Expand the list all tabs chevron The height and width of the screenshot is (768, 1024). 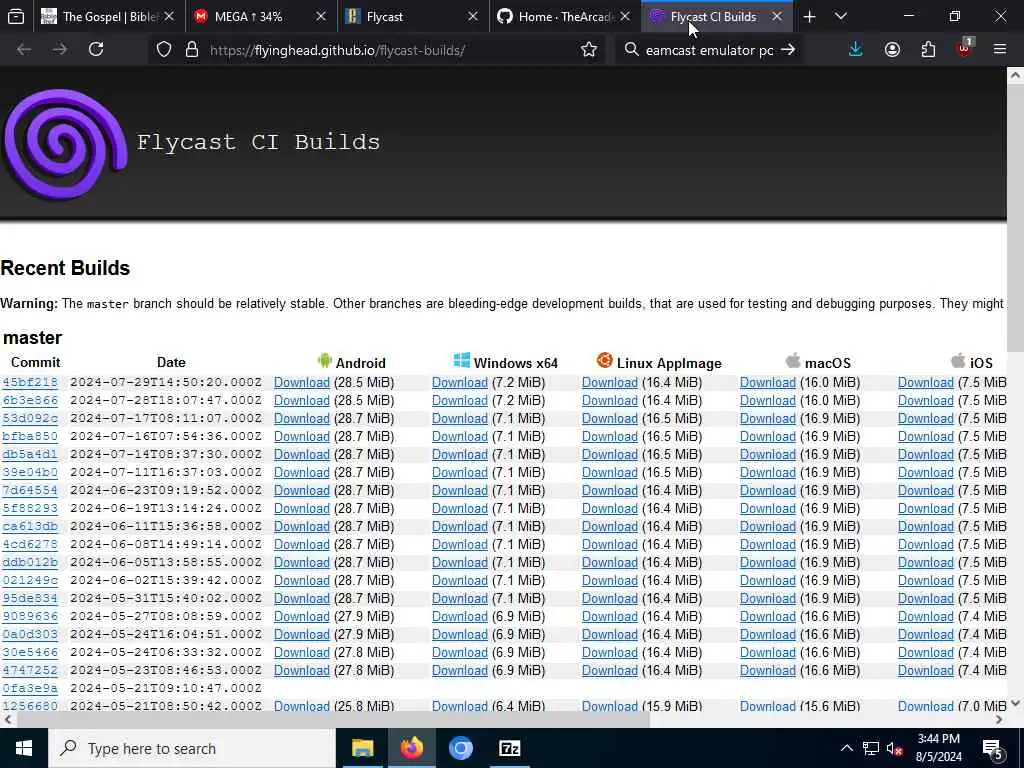(841, 17)
